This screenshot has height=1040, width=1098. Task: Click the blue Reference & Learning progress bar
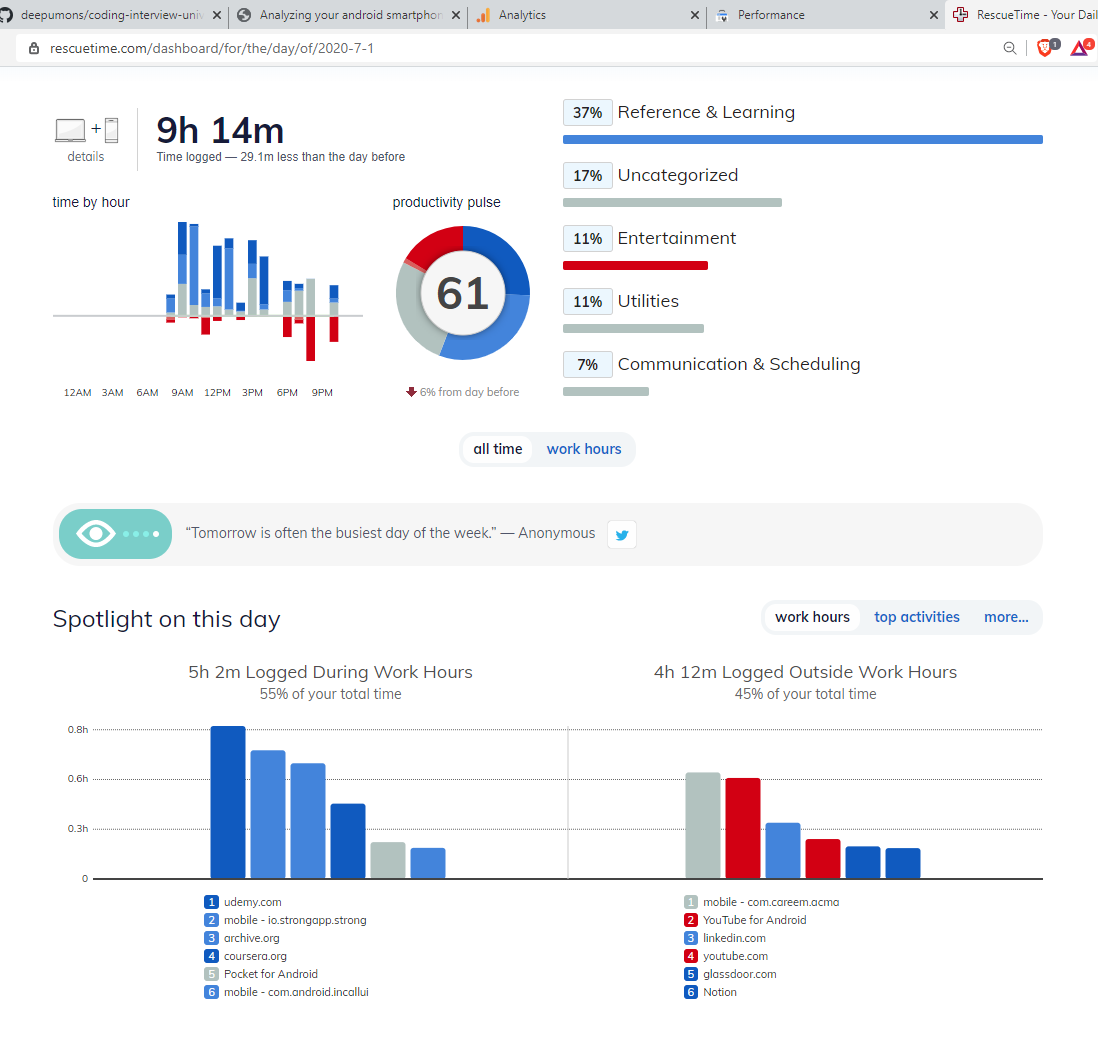[x=802, y=139]
